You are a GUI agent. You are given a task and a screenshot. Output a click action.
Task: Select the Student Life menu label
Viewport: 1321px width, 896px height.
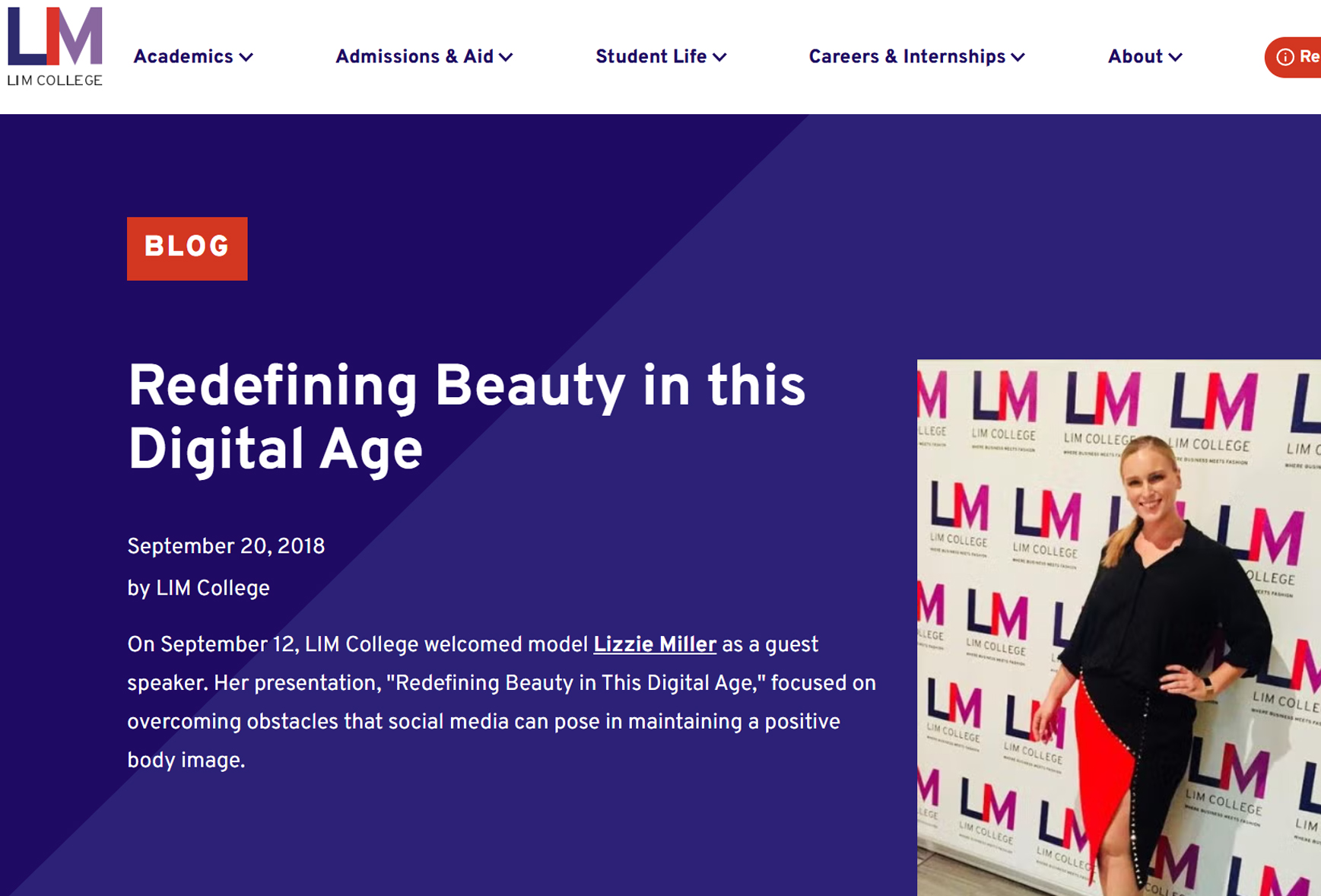[x=650, y=57]
